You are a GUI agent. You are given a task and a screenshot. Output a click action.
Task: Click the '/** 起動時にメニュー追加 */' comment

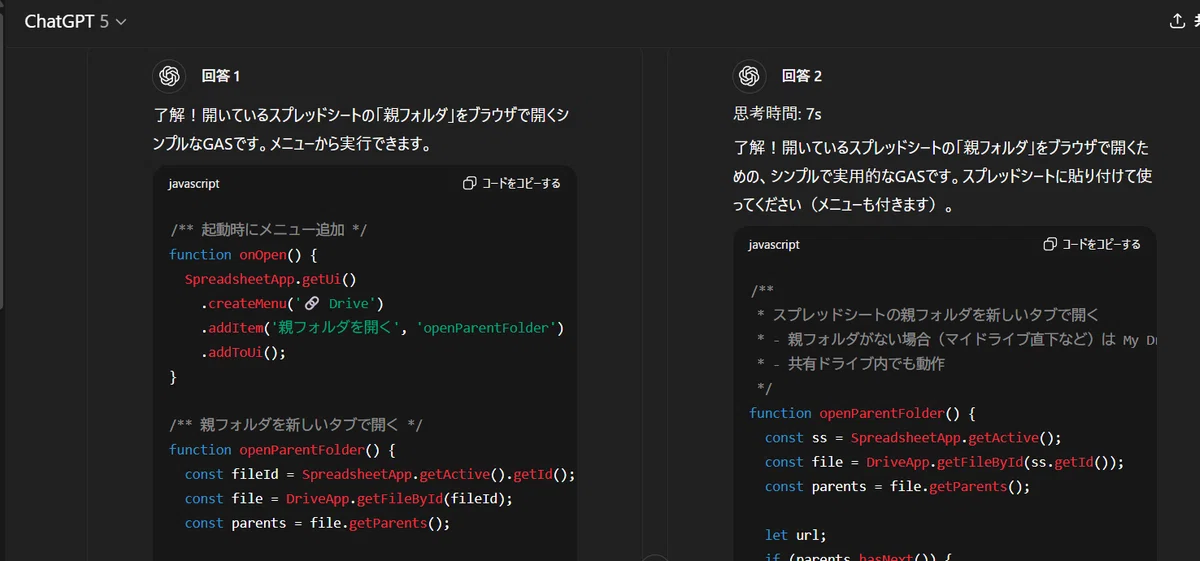coord(268,230)
